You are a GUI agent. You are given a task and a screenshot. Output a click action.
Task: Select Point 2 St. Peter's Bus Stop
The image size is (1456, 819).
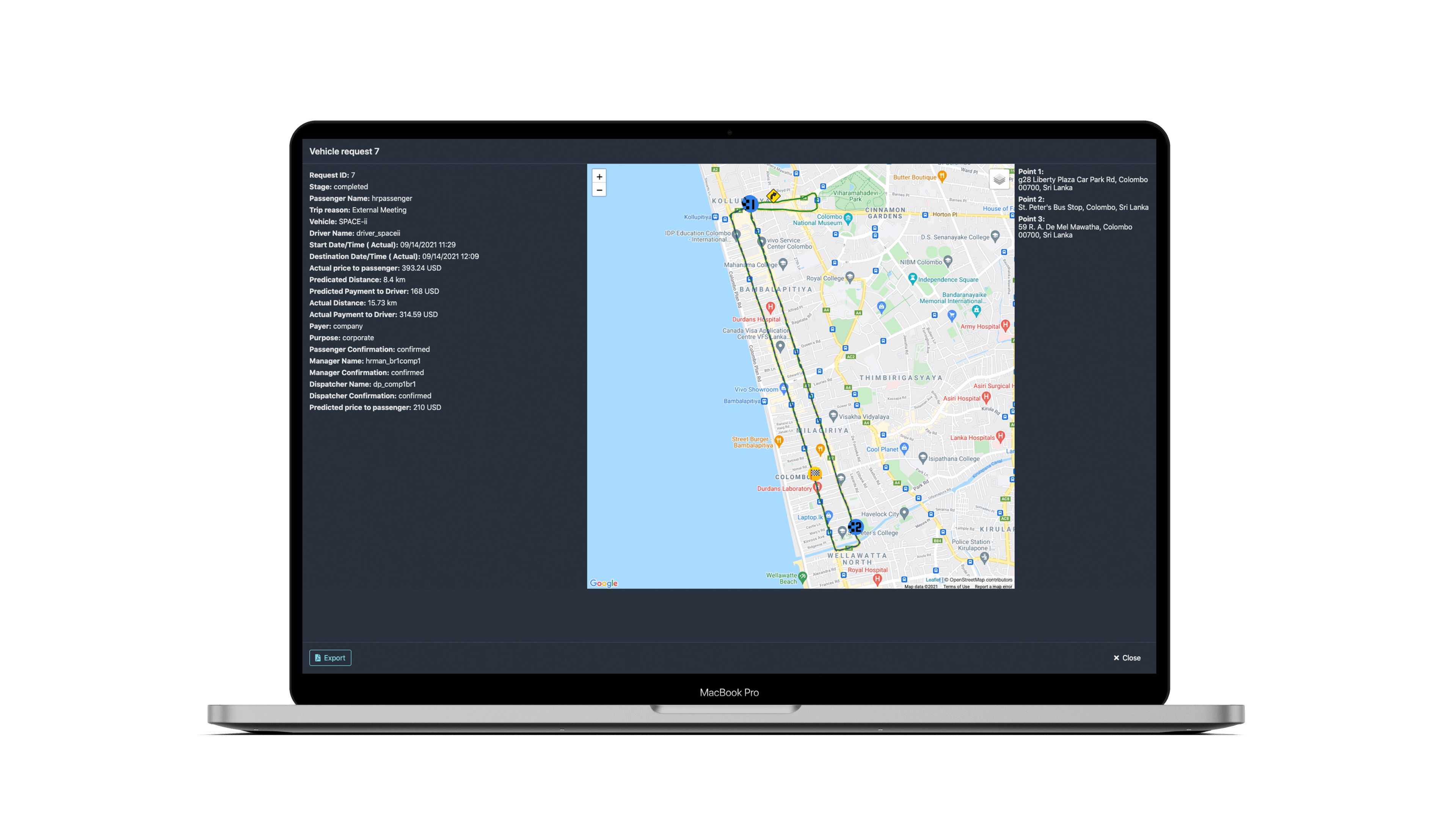click(1083, 207)
